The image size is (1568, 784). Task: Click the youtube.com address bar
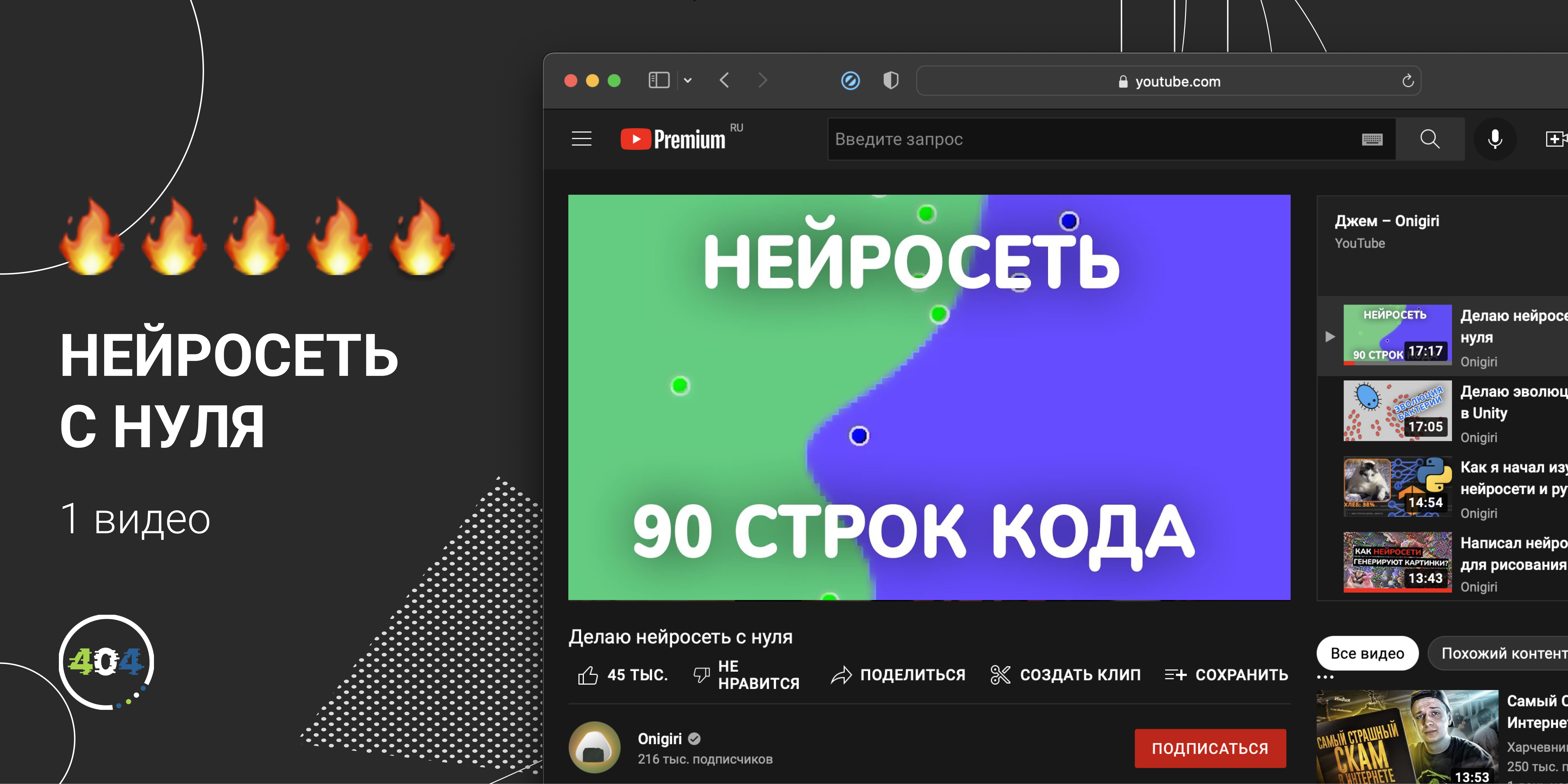(x=1169, y=81)
